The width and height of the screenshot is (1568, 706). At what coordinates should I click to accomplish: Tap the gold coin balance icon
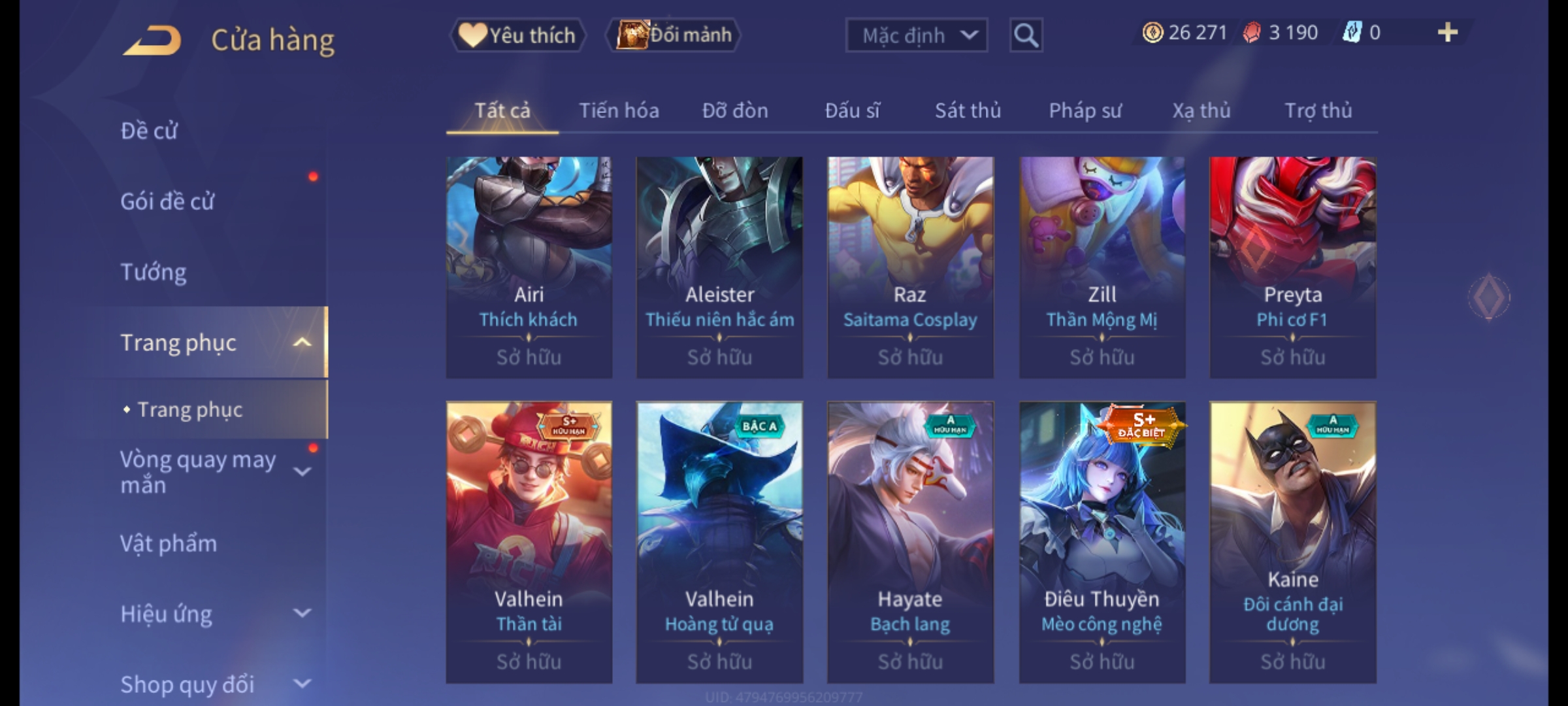click(x=1152, y=33)
